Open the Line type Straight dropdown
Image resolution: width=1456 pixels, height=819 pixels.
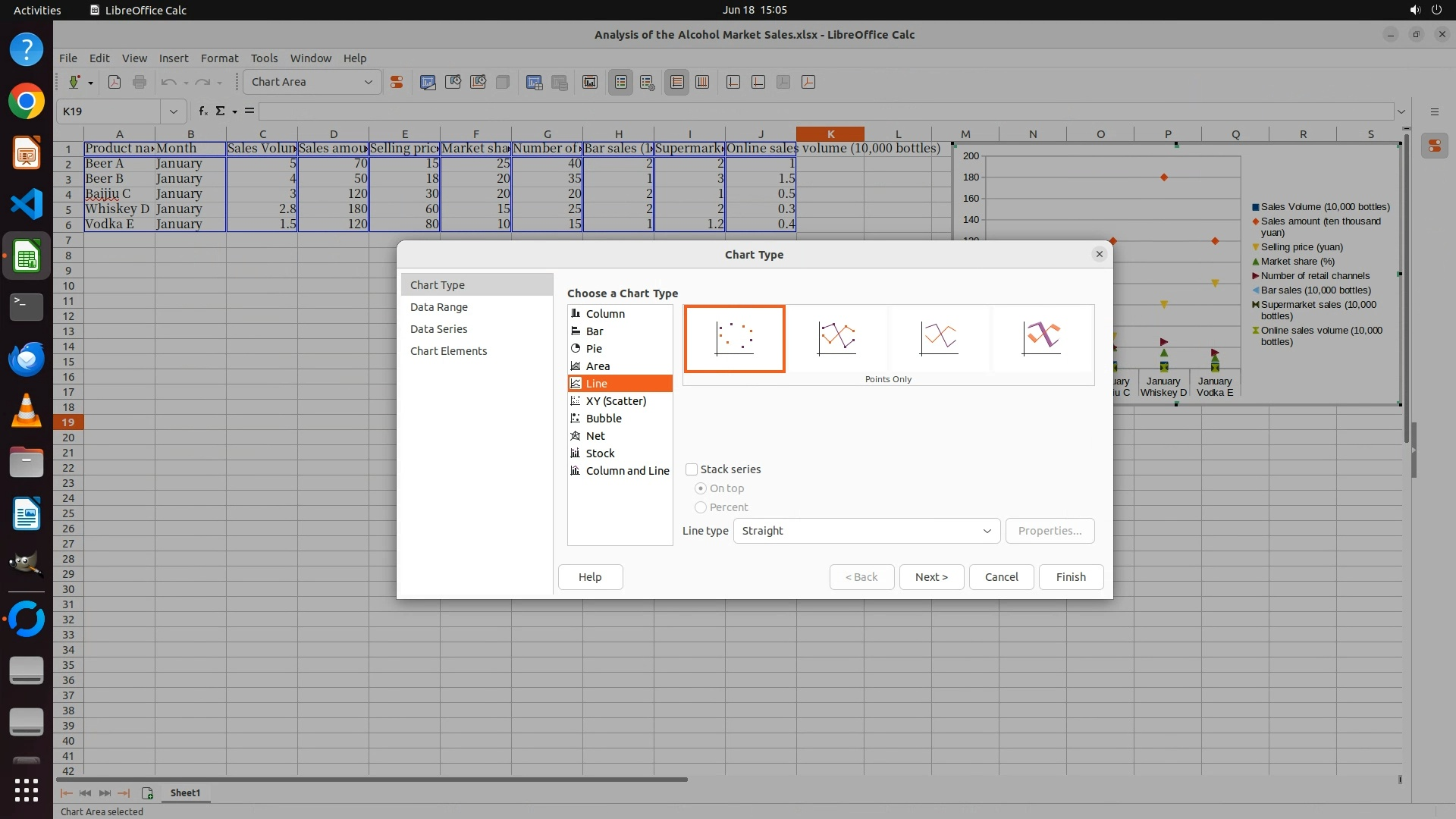866,531
